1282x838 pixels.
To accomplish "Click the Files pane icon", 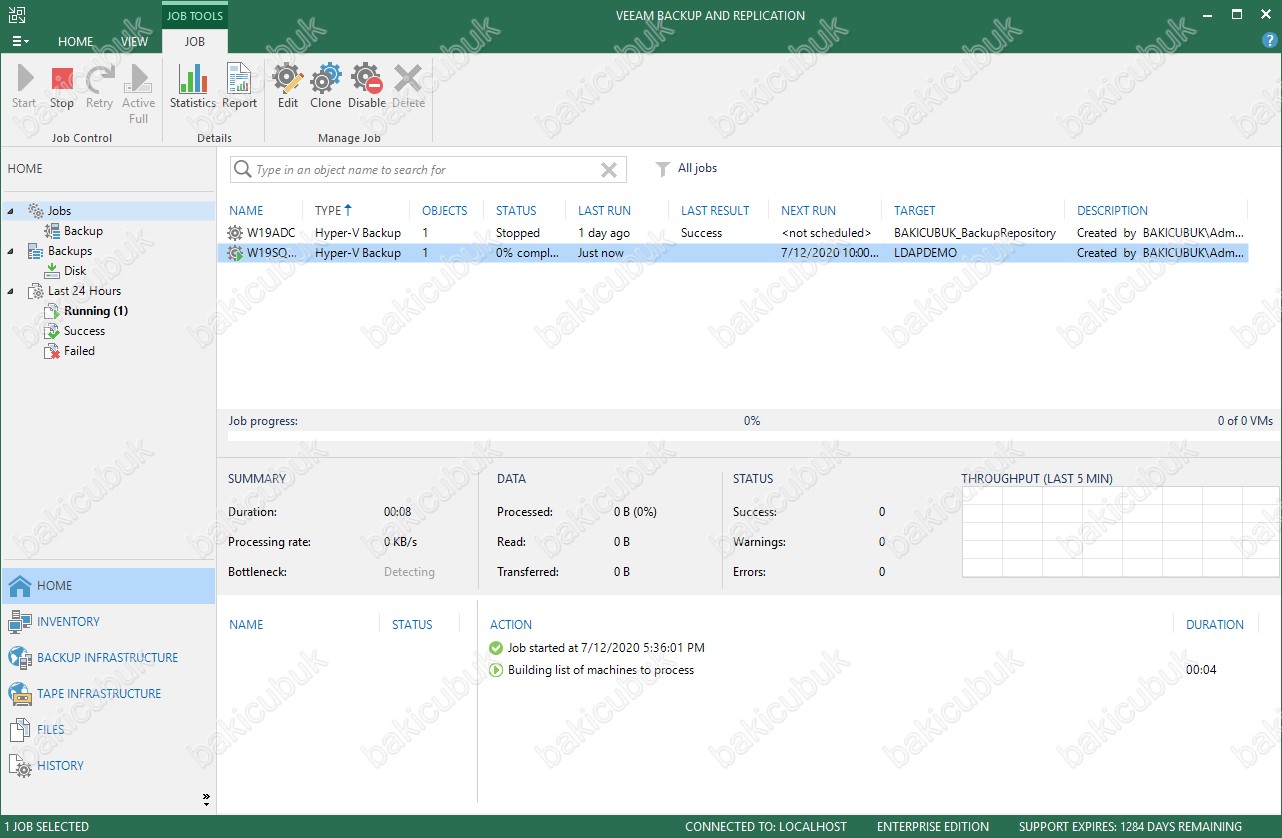I will 20,730.
